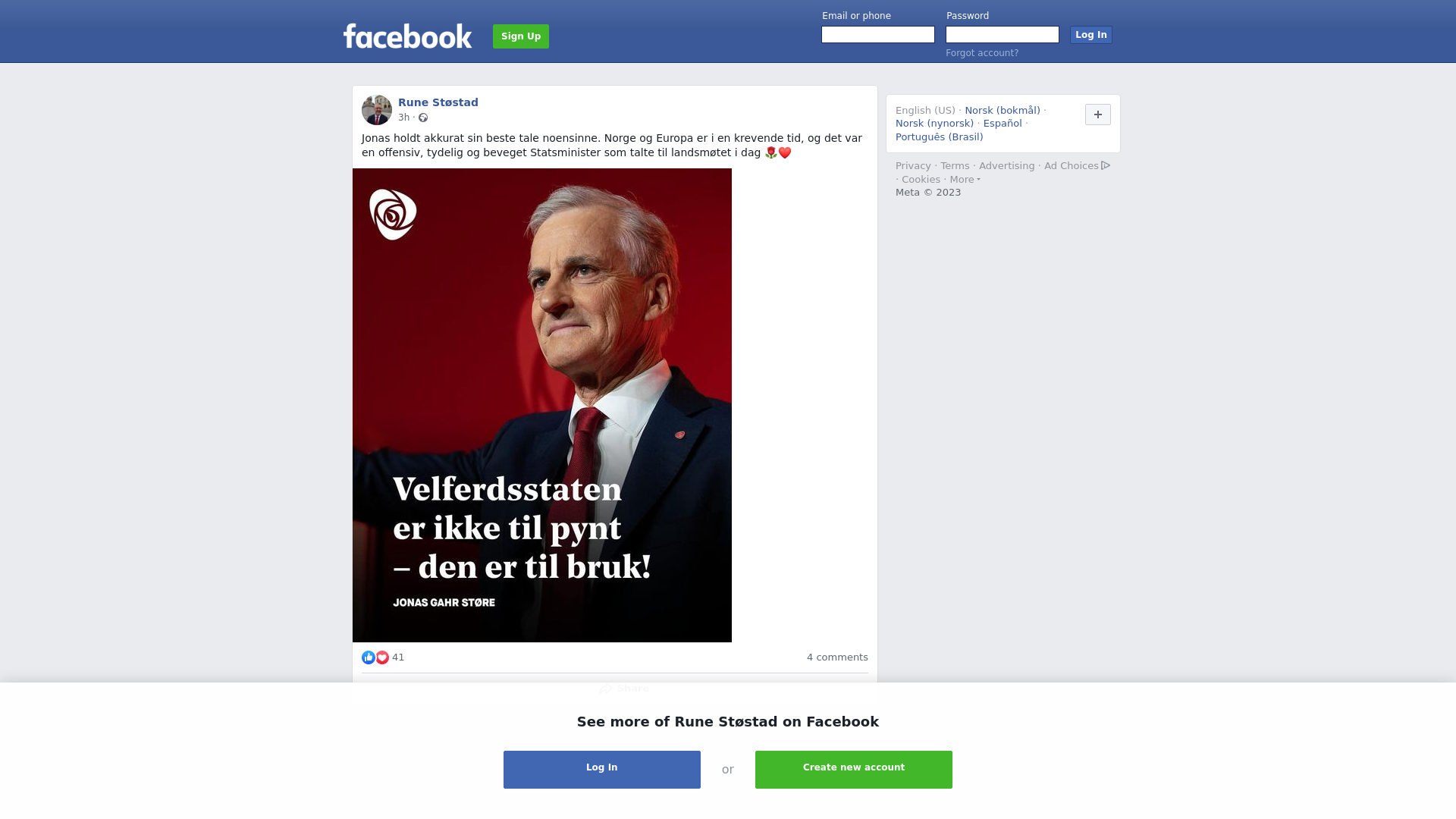1456x819 pixels.
Task: Click the red heart Love reaction icon
Action: pyautogui.click(x=382, y=657)
